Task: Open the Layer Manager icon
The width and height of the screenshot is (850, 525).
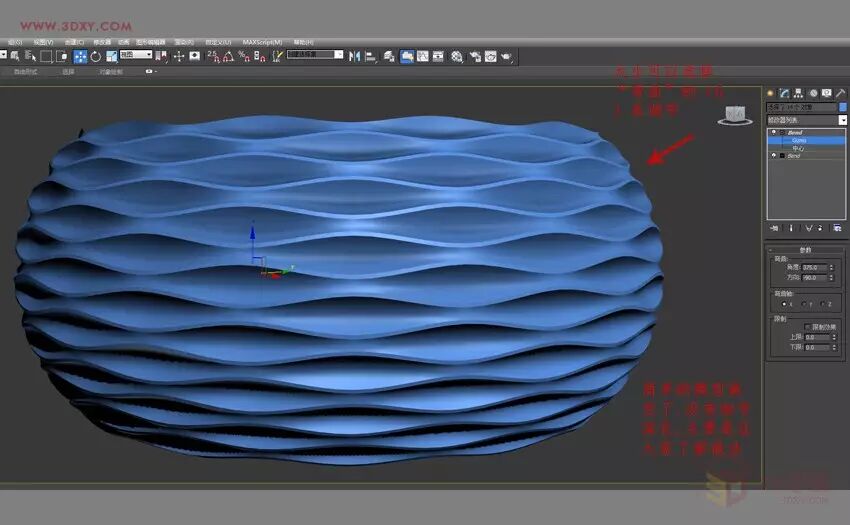Action: click(x=389, y=56)
